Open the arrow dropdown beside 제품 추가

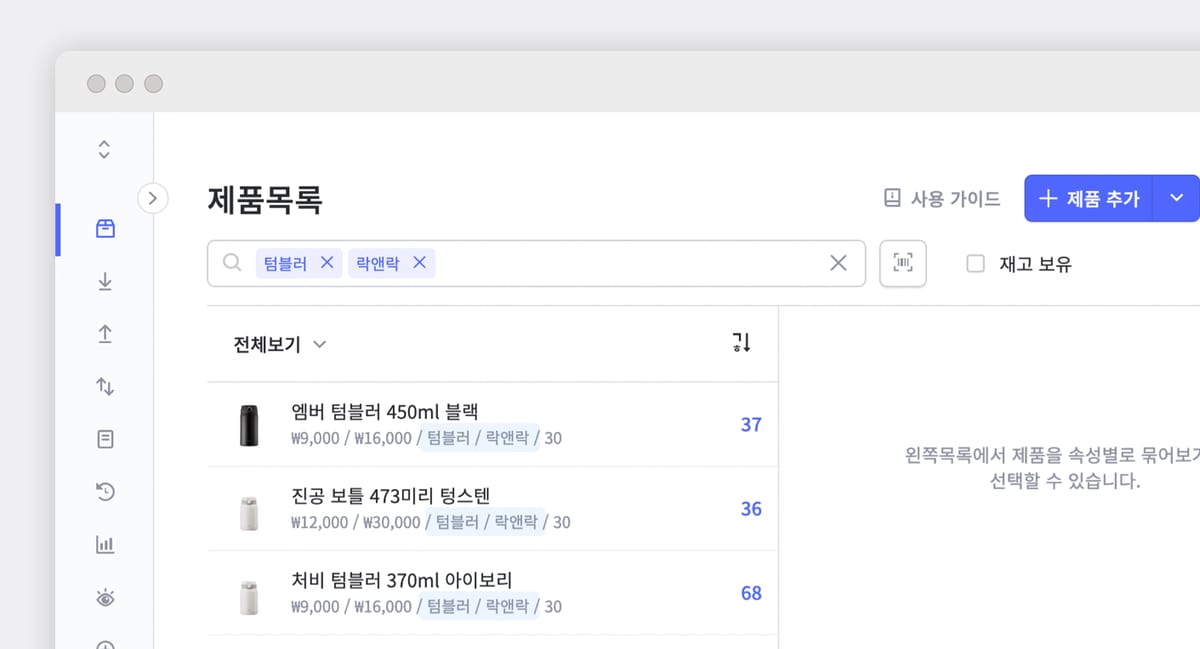[1177, 198]
